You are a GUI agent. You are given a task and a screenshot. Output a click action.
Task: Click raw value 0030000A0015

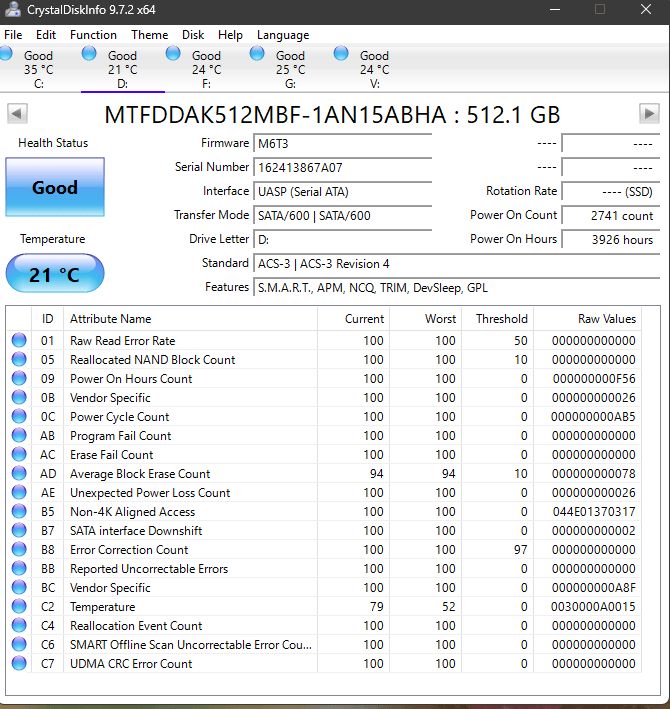[593, 607]
